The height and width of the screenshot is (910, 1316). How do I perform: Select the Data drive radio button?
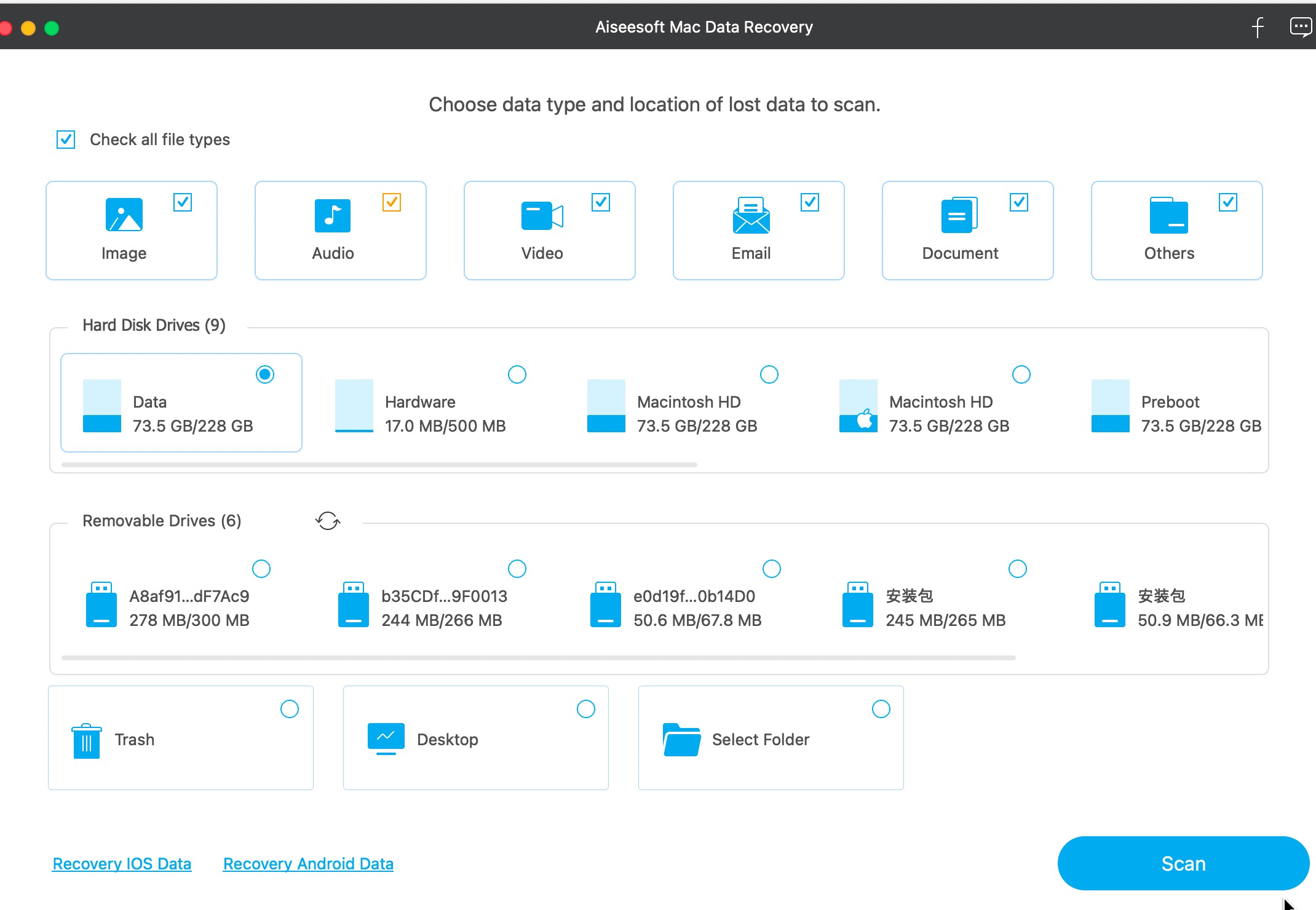click(265, 374)
